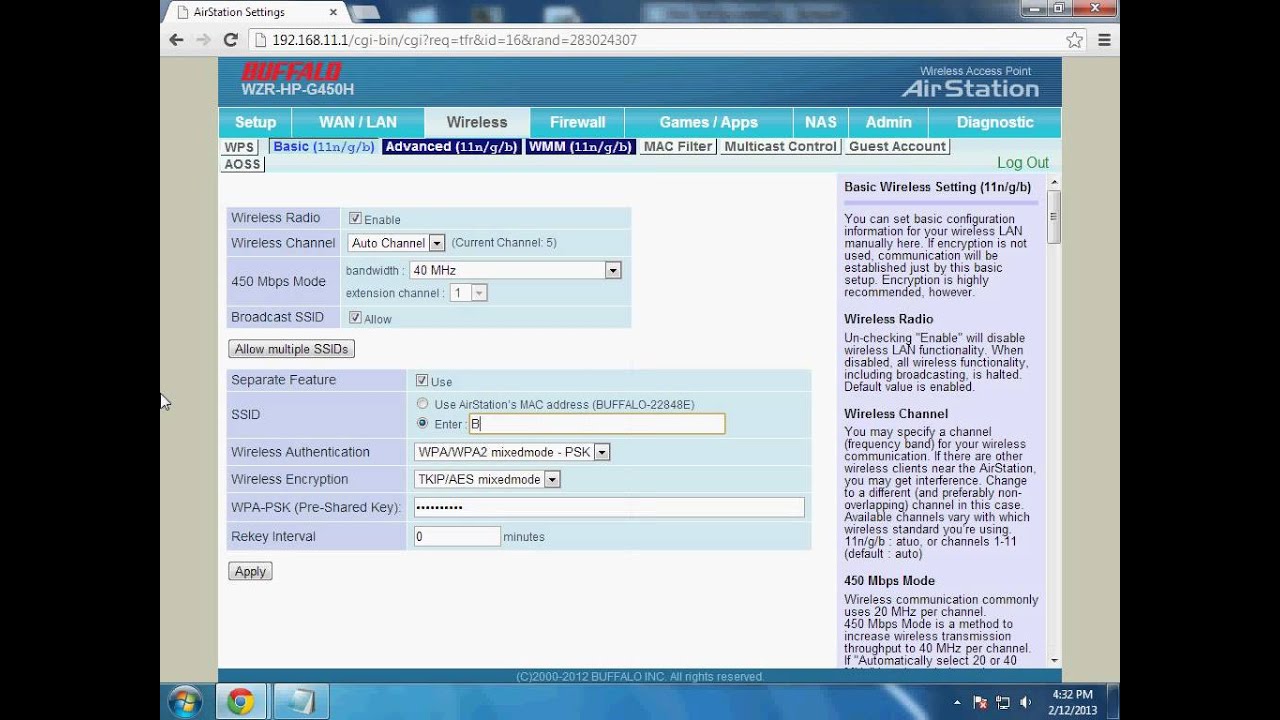
Task: Go to WMM (11n/g/b) subpage
Action: pyautogui.click(x=580, y=147)
